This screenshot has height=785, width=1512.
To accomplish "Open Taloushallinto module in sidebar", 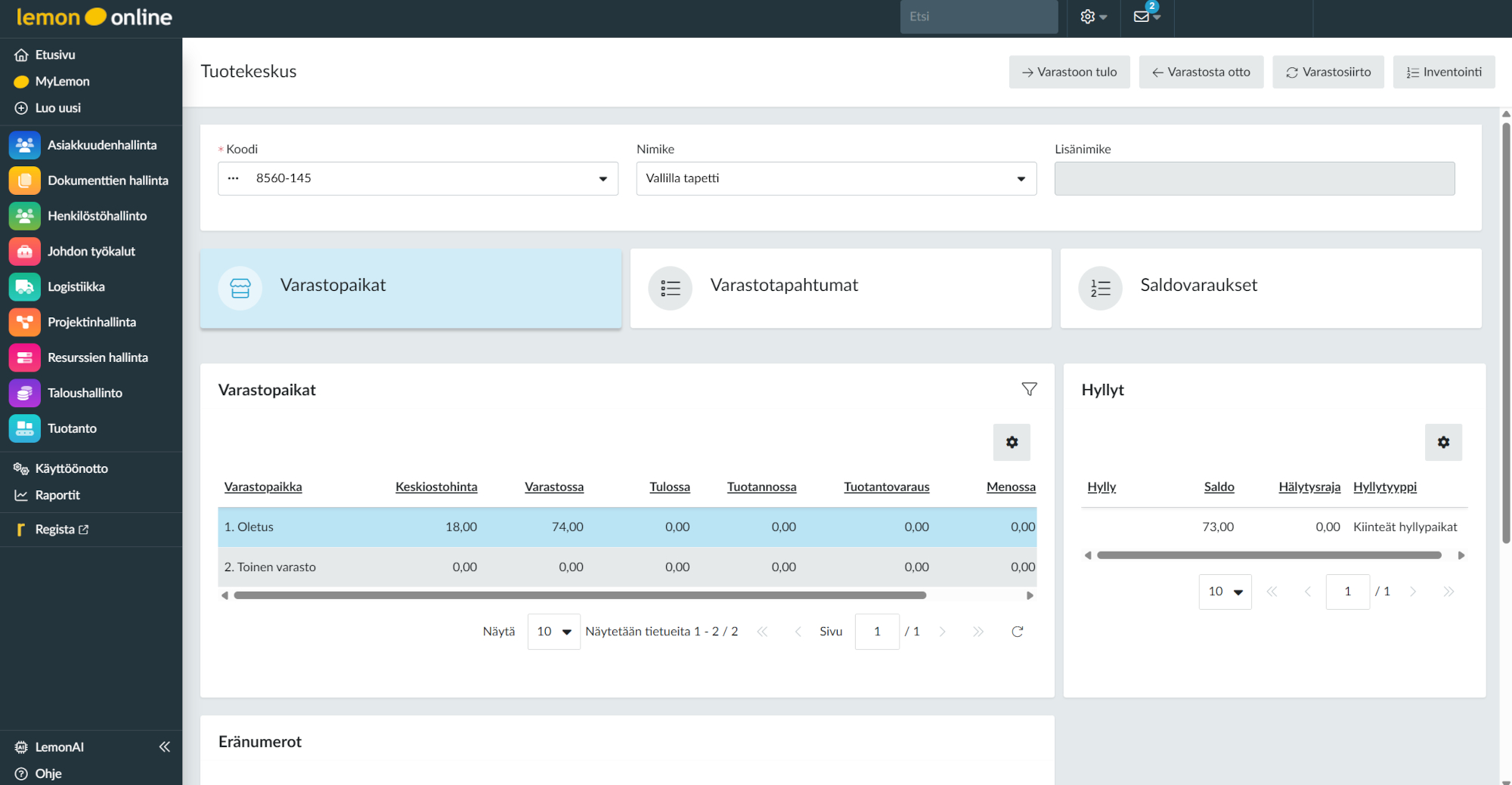I will point(84,393).
